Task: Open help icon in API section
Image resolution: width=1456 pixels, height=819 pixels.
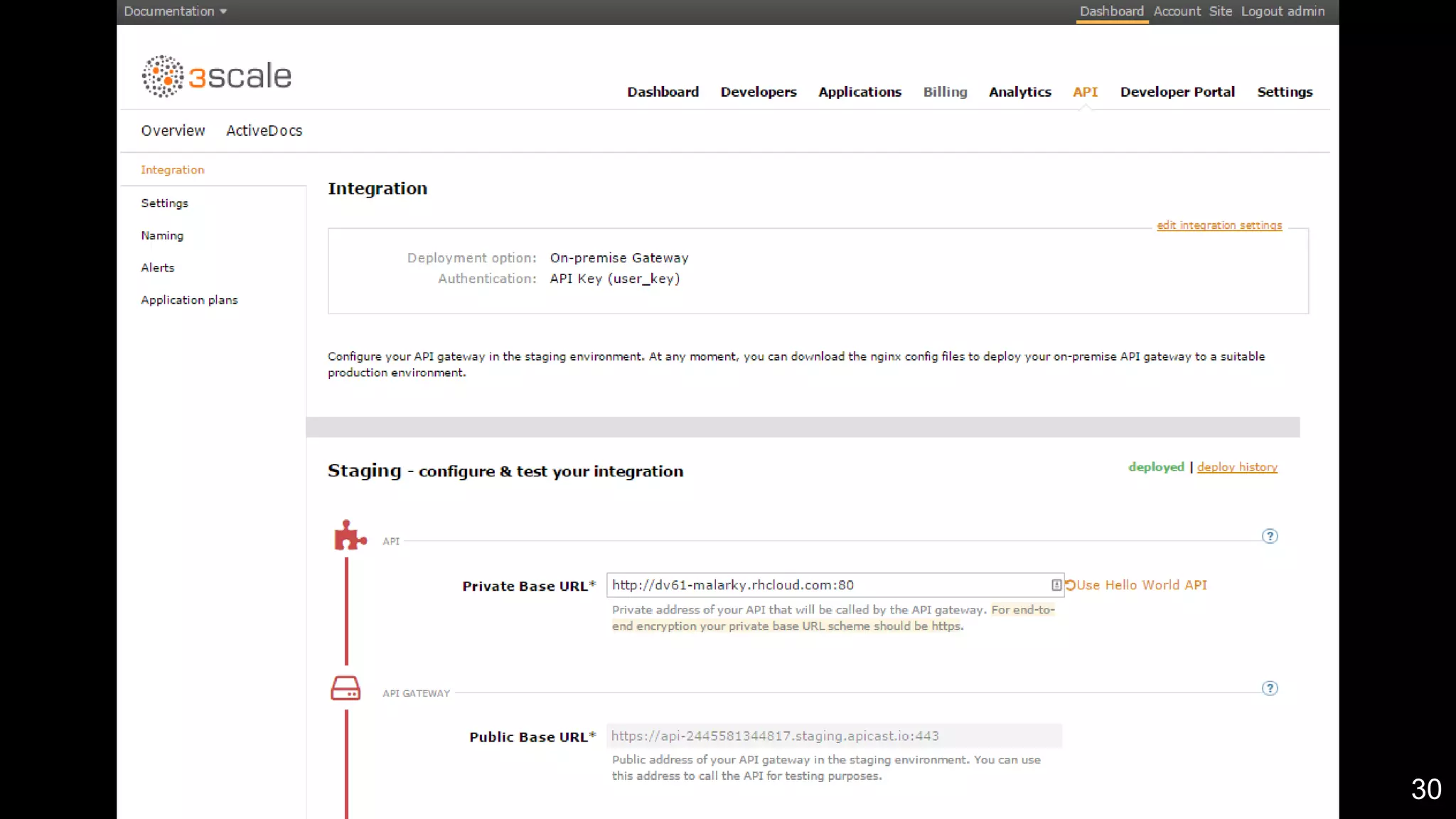Action: tap(1270, 536)
